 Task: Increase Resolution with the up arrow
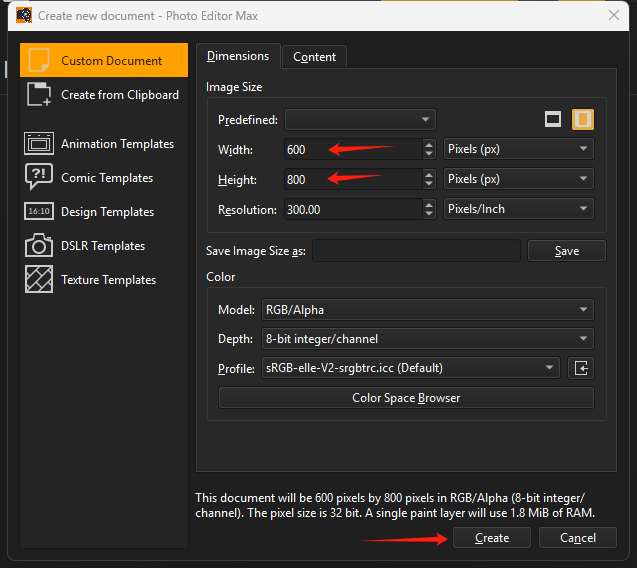pyautogui.click(x=429, y=204)
